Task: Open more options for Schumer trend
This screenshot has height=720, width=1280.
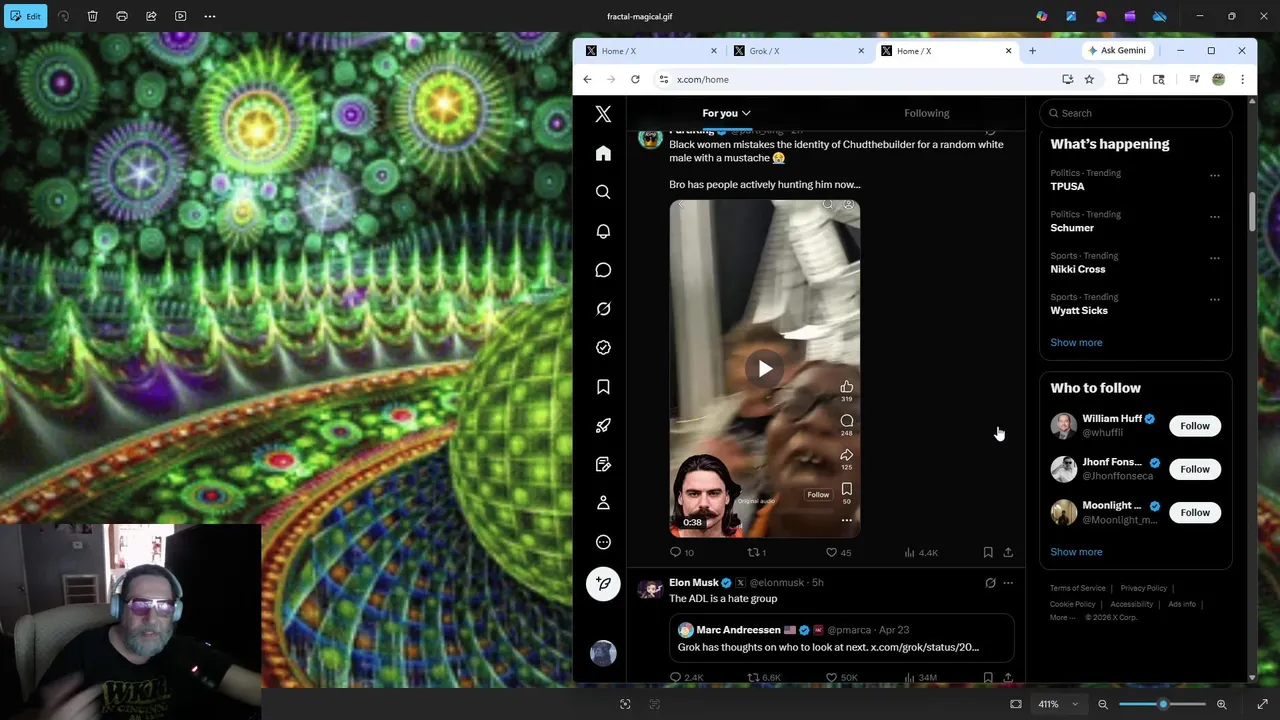Action: [x=1215, y=217]
